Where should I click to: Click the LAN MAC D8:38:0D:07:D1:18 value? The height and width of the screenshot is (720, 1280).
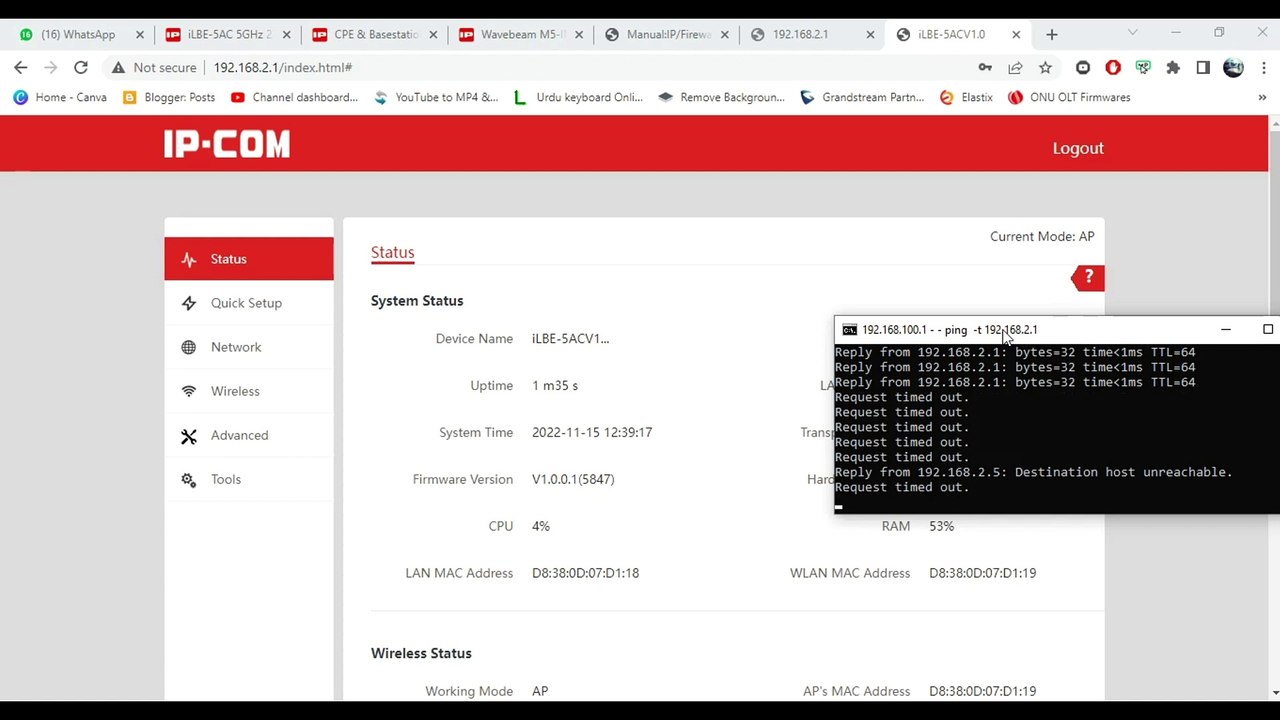tap(585, 573)
